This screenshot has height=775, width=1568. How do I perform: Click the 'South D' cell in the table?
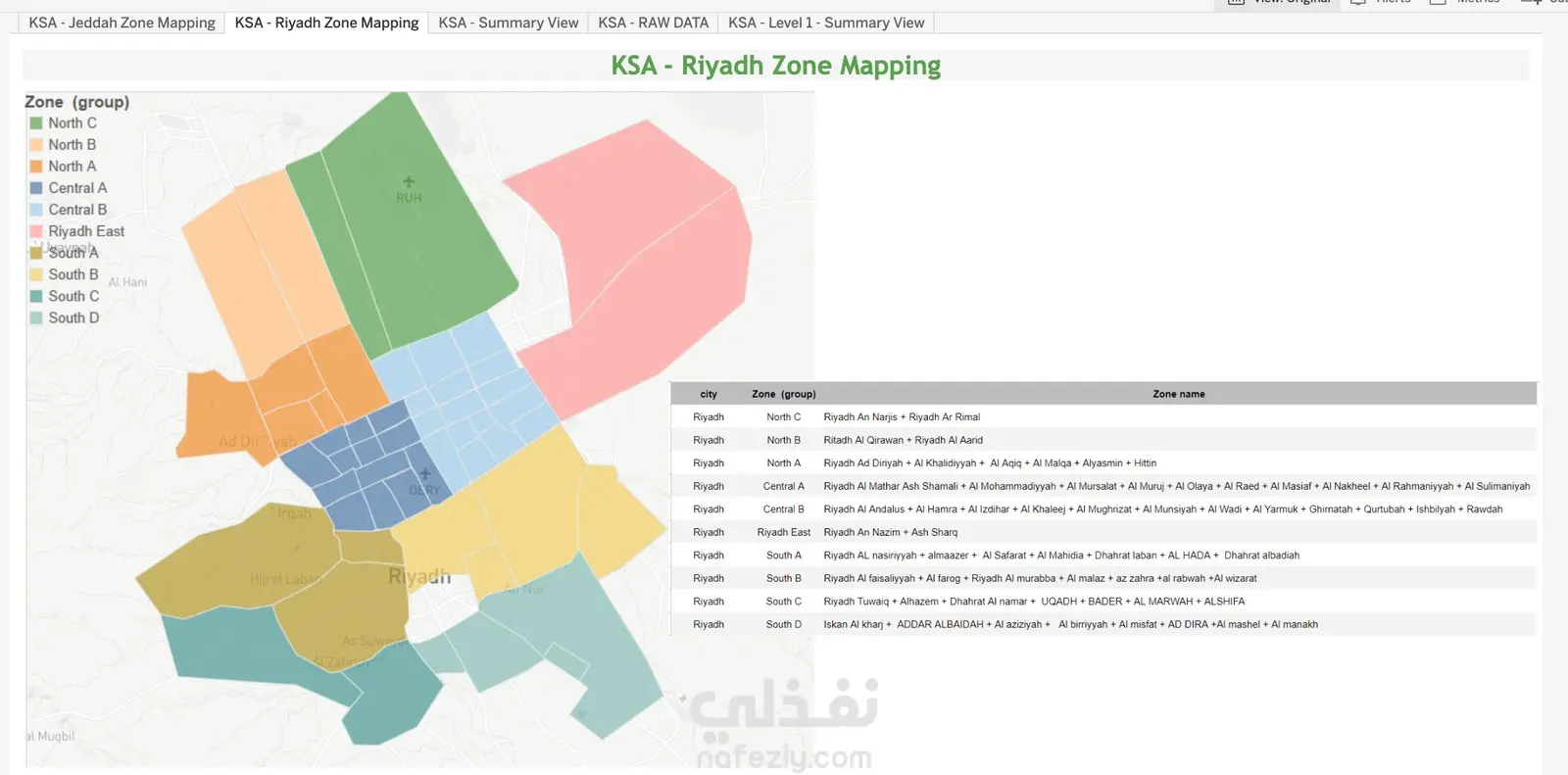(784, 625)
